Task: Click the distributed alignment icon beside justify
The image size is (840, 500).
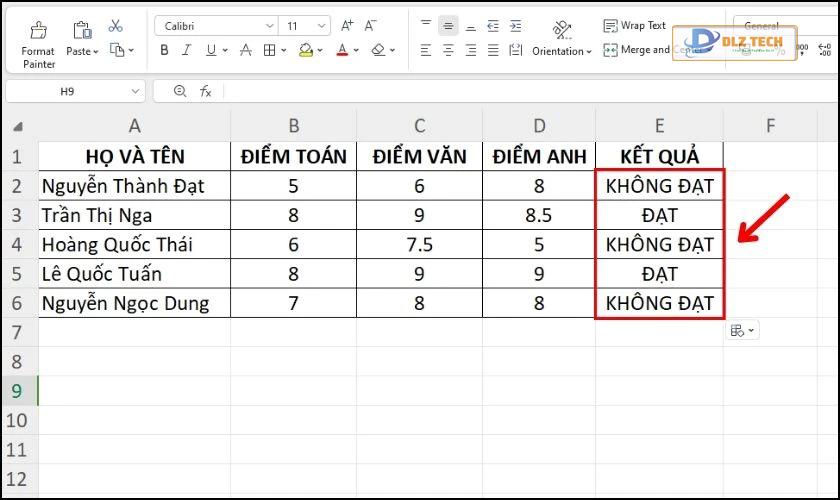Action: (515, 50)
